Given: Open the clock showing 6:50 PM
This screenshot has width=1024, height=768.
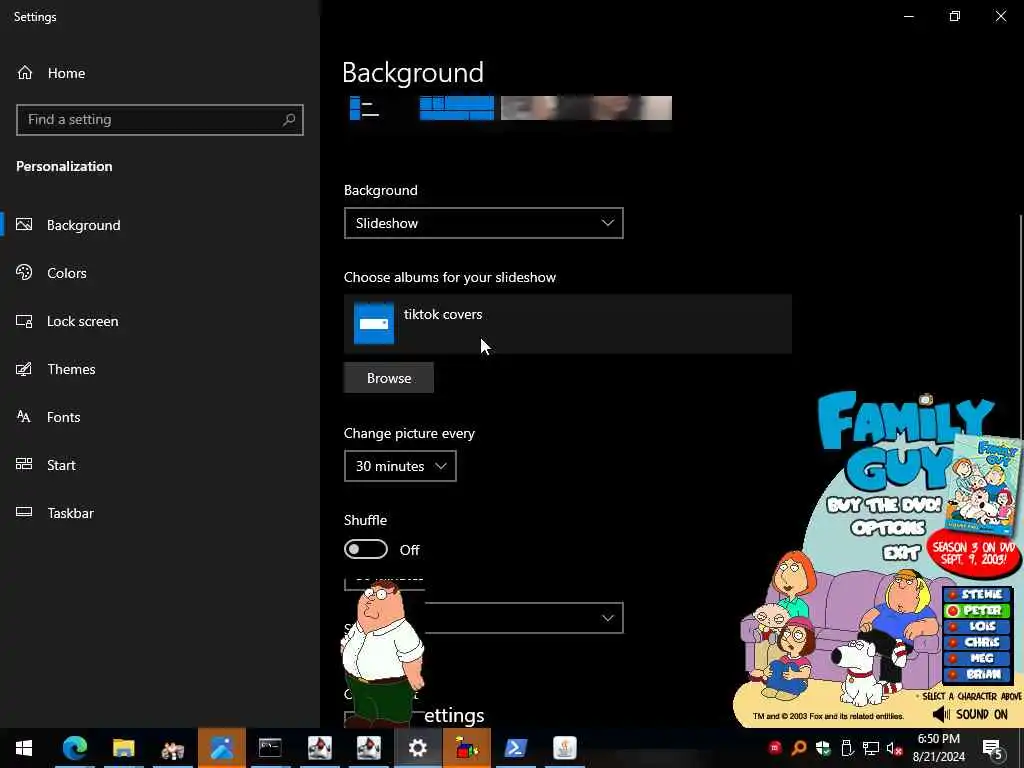Looking at the screenshot, I should [x=938, y=748].
